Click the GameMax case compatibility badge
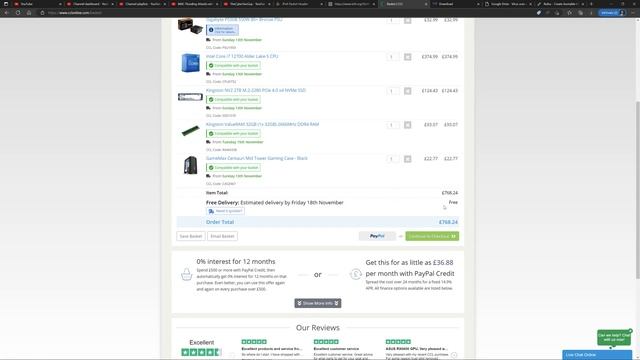This screenshot has width=640, height=360. [233, 167]
